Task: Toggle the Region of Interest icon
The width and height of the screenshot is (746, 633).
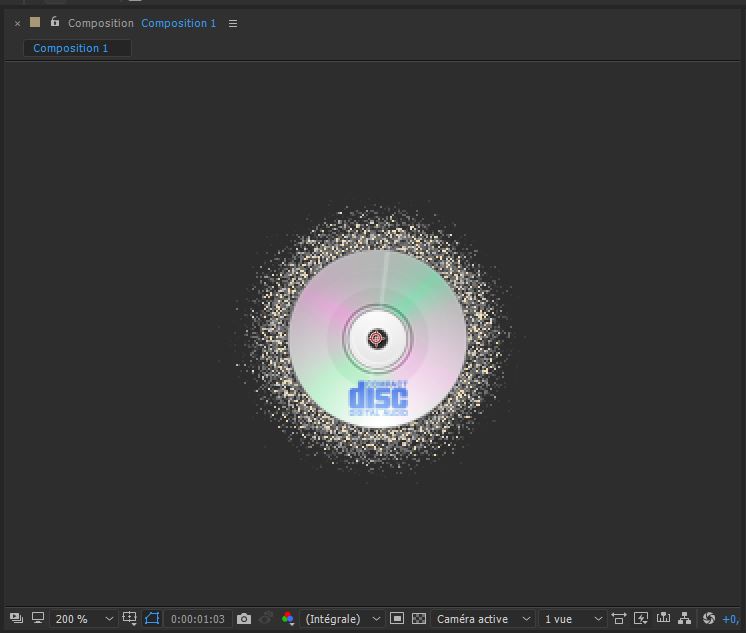Action: point(397,618)
